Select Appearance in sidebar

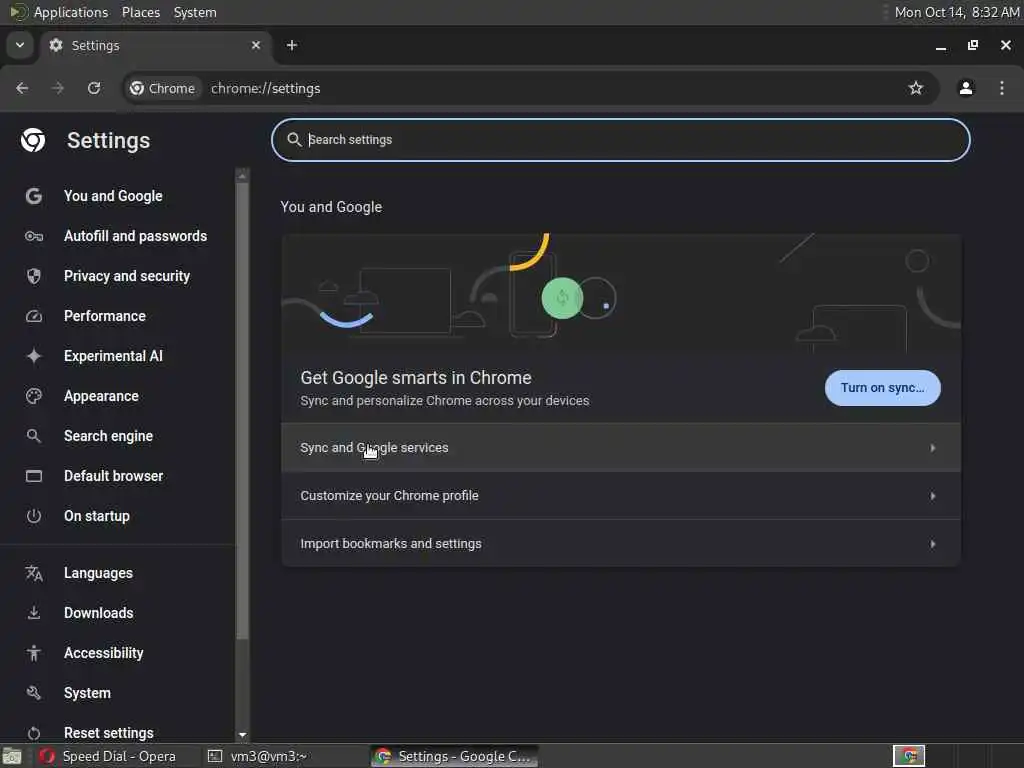[101, 396]
